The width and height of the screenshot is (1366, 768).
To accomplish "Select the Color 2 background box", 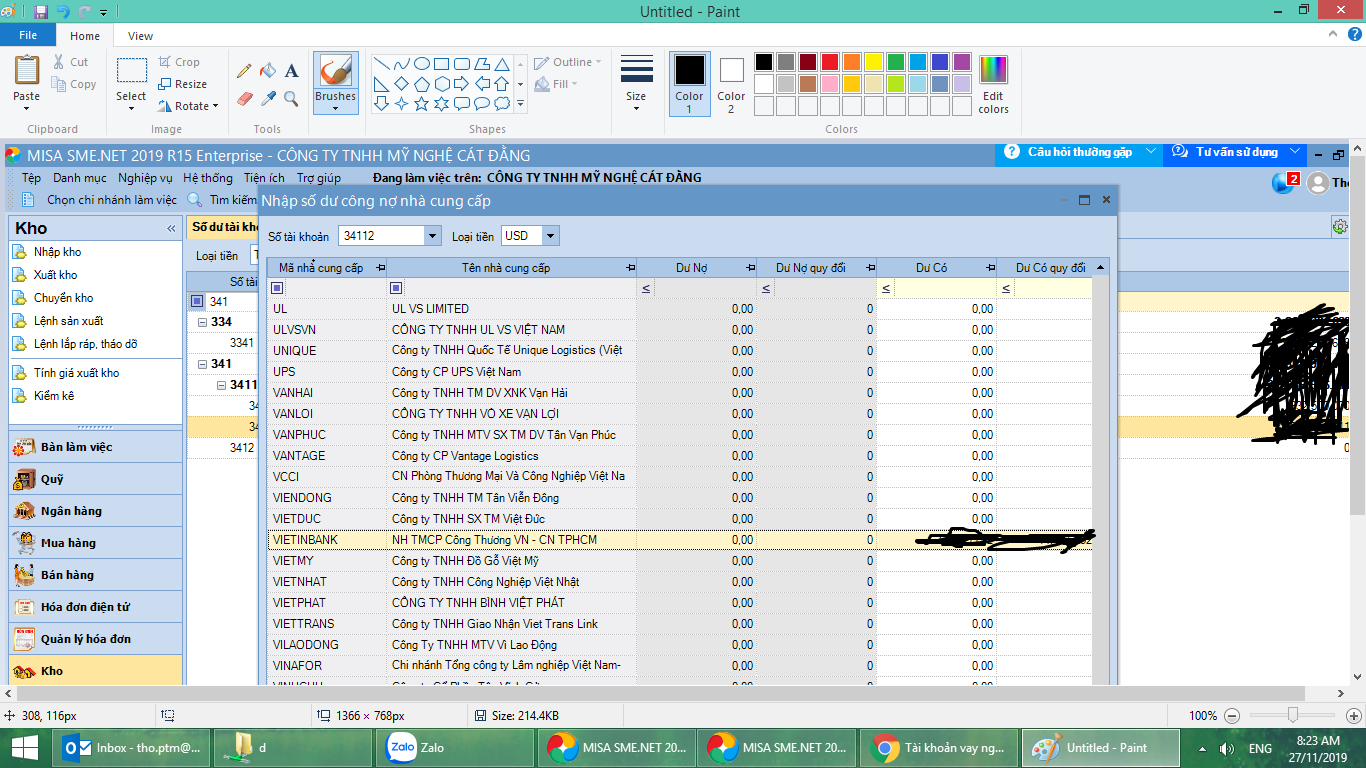I will [731, 83].
